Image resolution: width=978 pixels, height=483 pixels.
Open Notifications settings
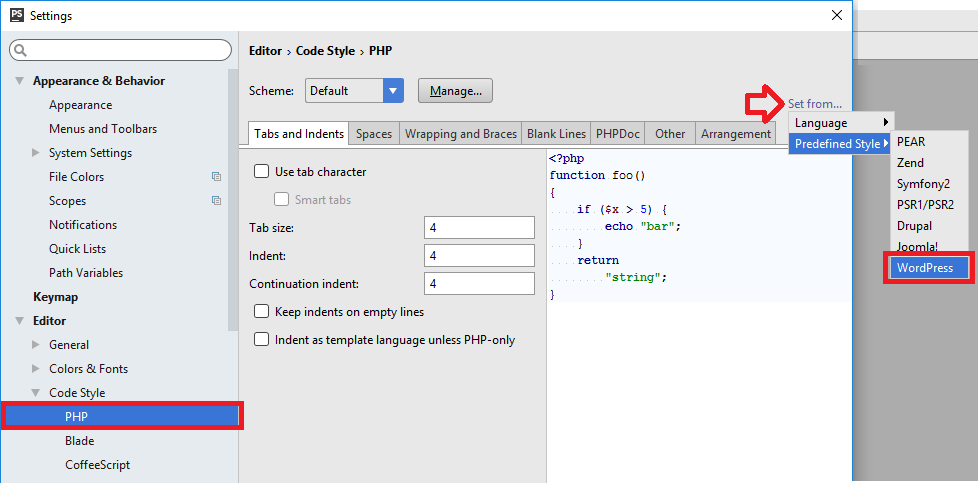point(83,225)
